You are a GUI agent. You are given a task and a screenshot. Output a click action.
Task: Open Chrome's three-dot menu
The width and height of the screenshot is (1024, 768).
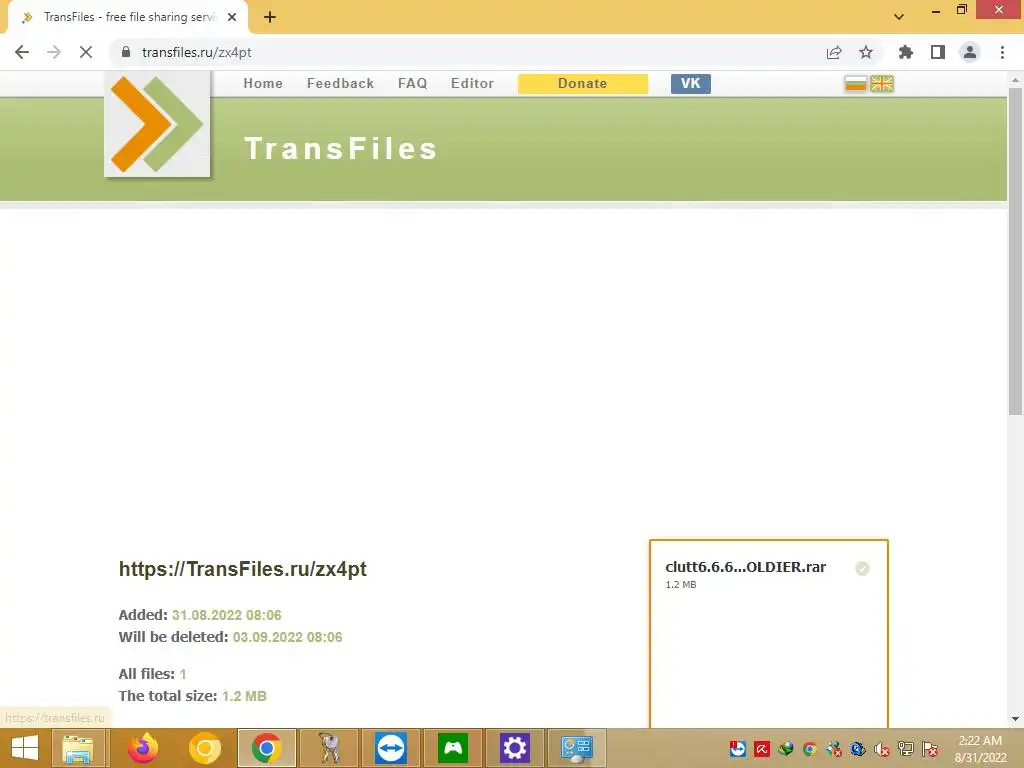[x=1002, y=52]
